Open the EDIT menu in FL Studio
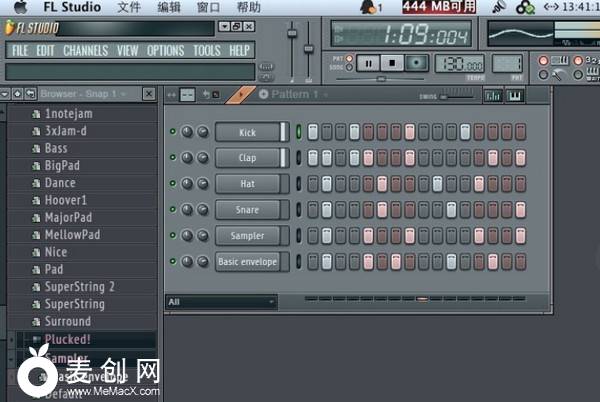This screenshot has height=402, width=600. 45,50
